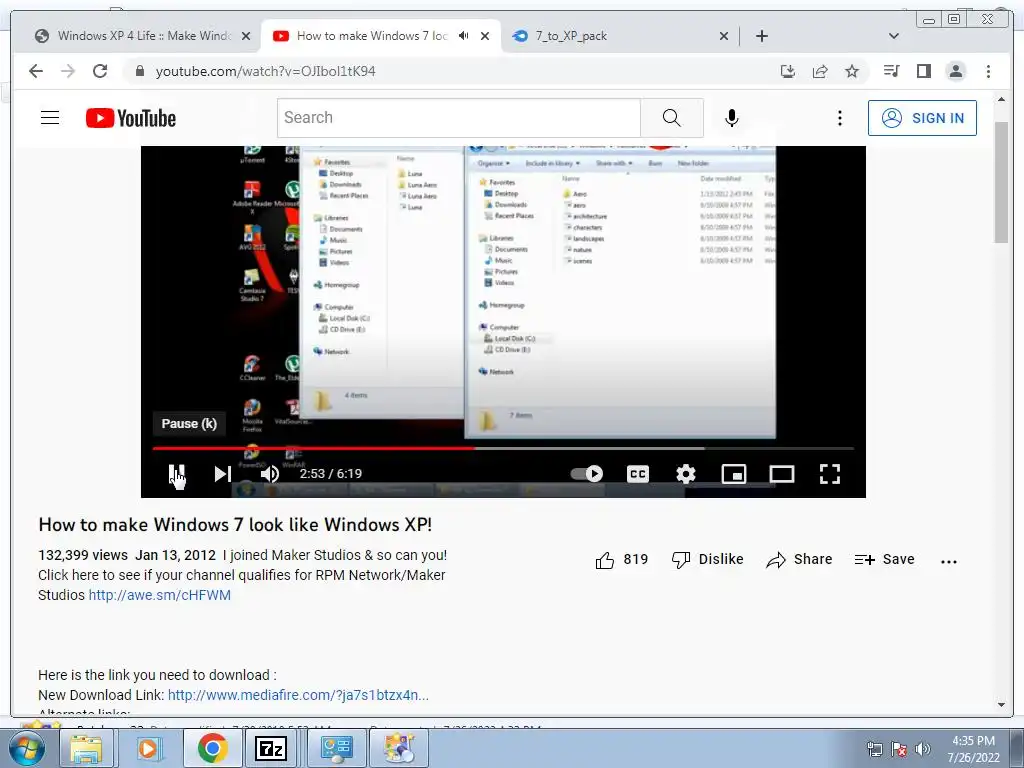Open 7-Zip from the taskbar
The height and width of the screenshot is (768, 1024).
271,748
